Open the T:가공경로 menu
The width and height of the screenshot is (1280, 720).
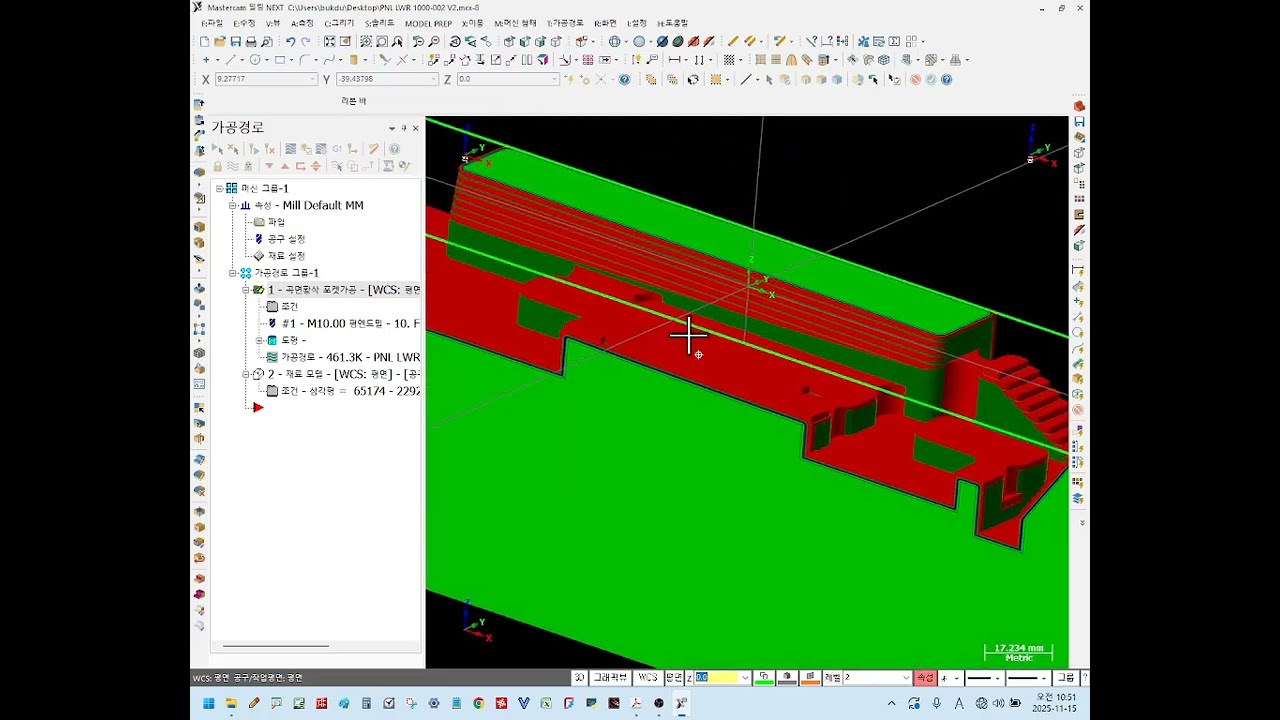point(565,23)
